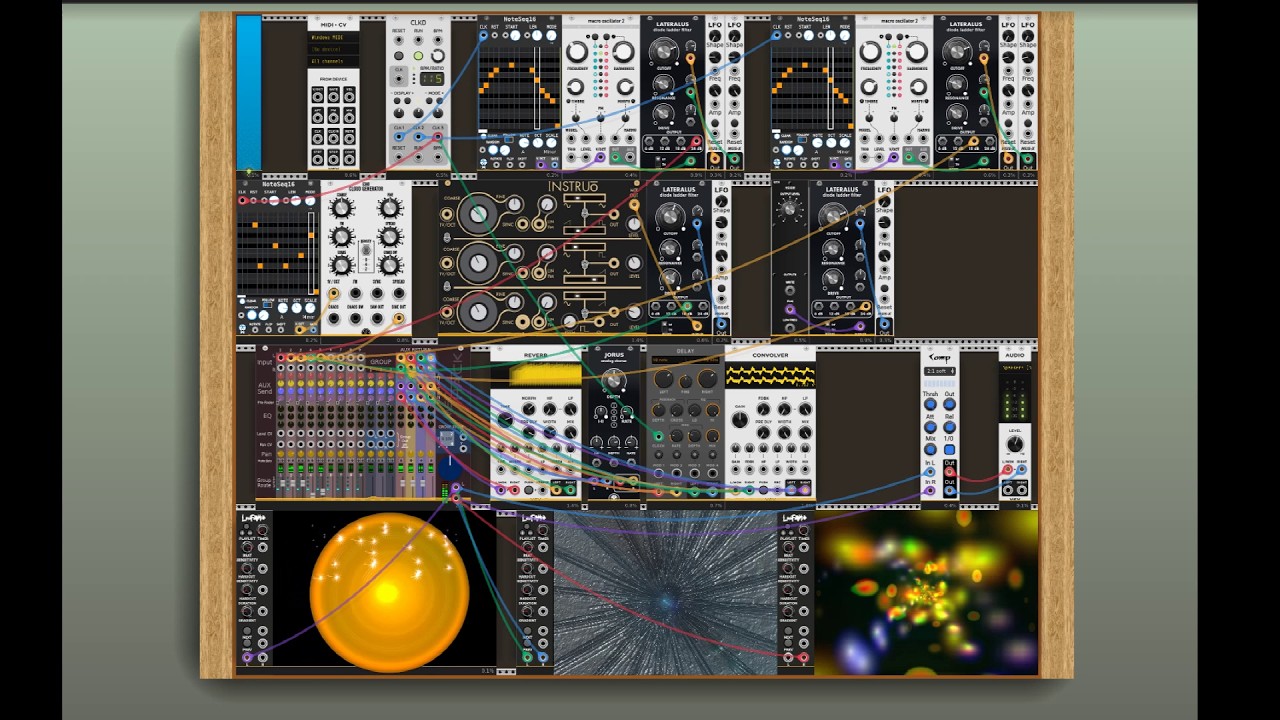The width and height of the screenshot is (1280, 720).
Task: Click the Instruo first waveform slider
Action: click(584, 198)
